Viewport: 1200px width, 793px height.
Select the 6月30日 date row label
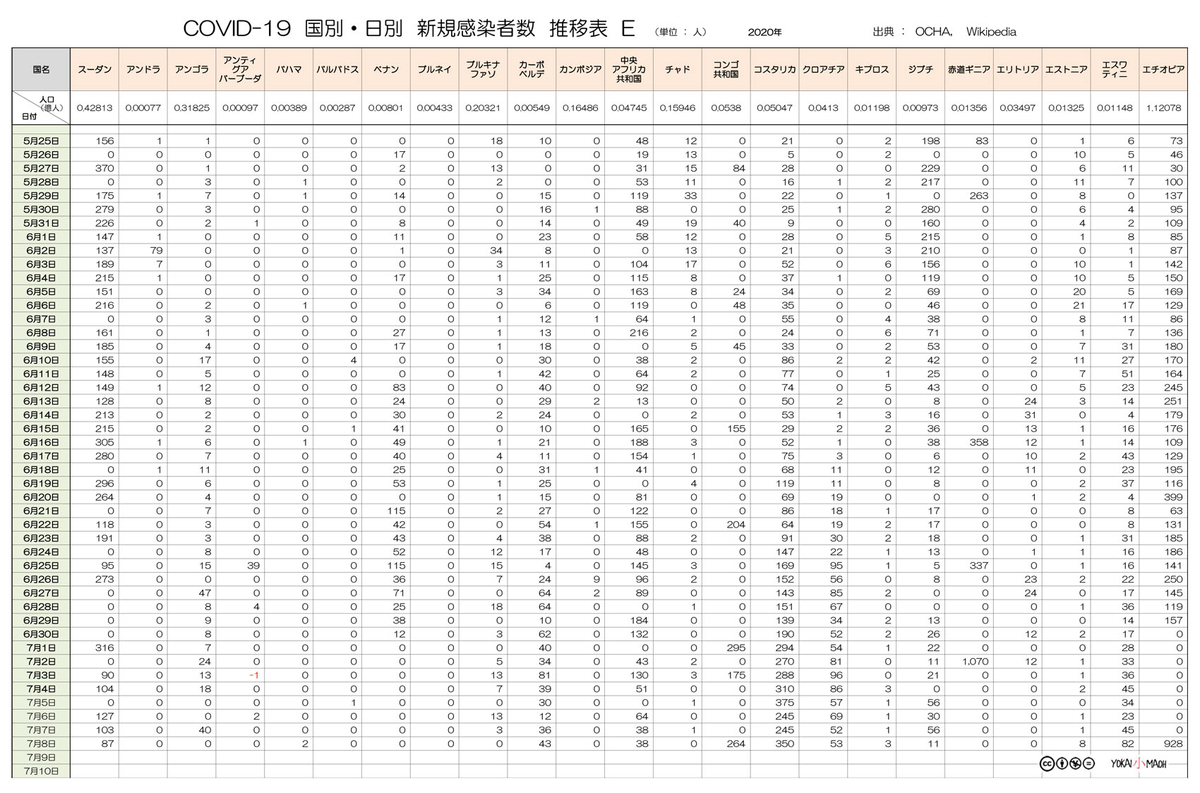41,634
